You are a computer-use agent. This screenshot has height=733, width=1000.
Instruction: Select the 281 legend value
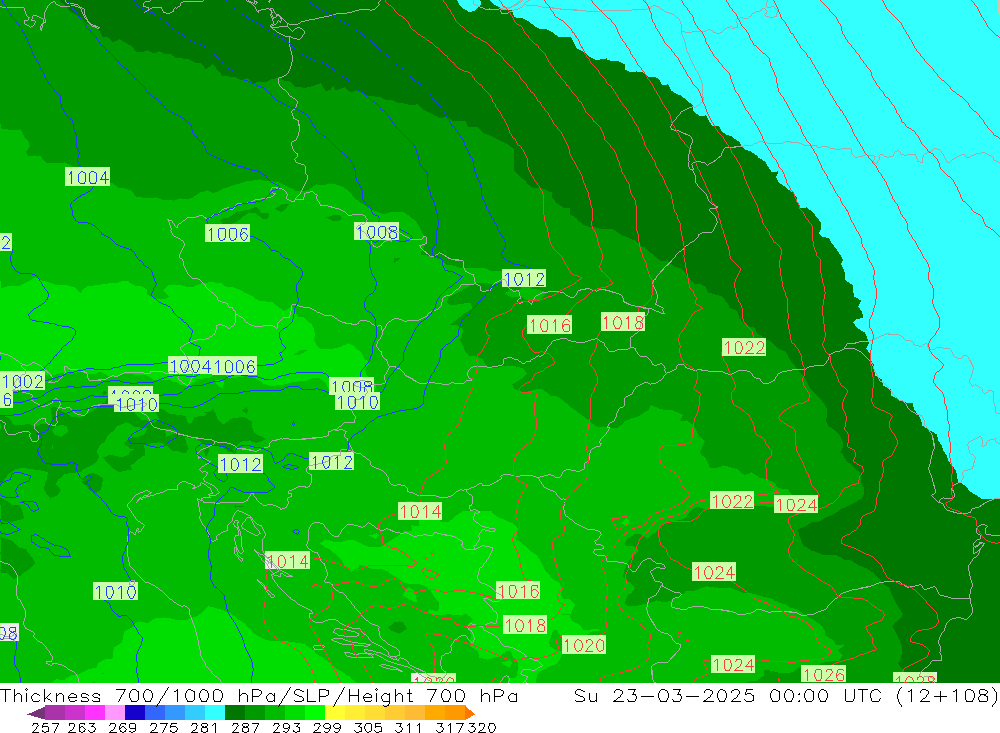[204, 727]
